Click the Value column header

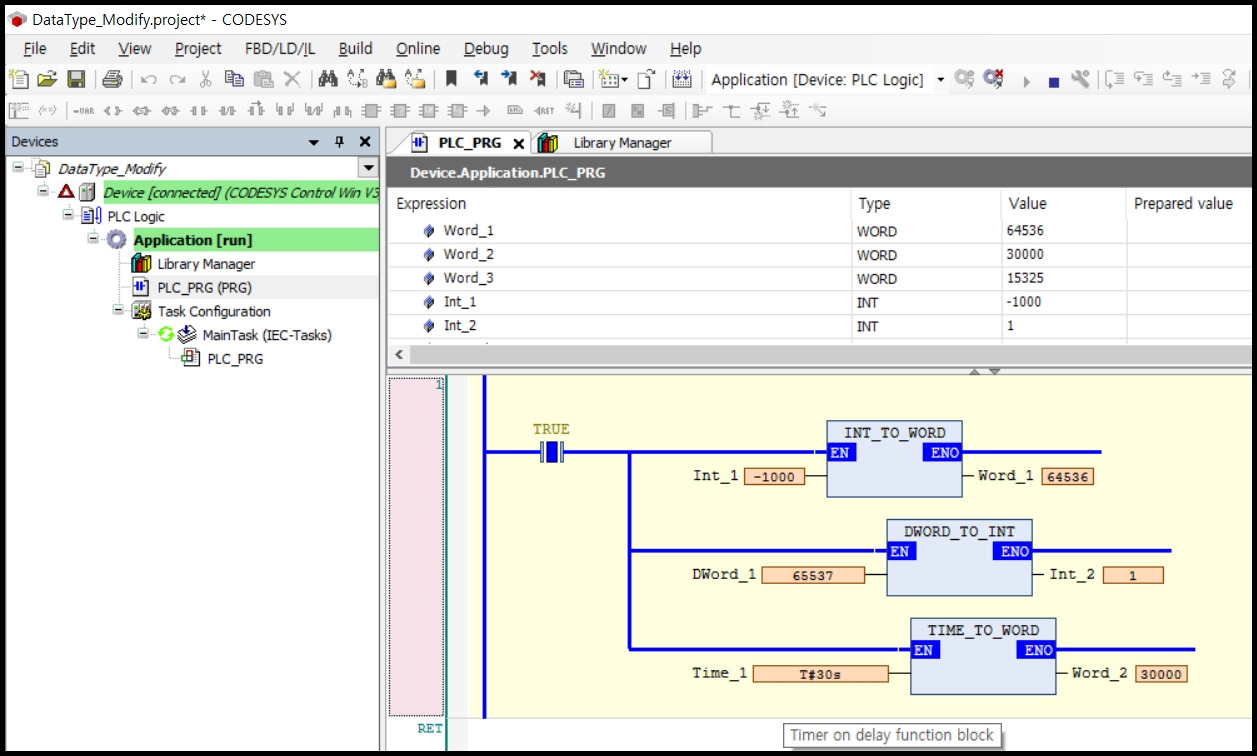tap(1027, 203)
